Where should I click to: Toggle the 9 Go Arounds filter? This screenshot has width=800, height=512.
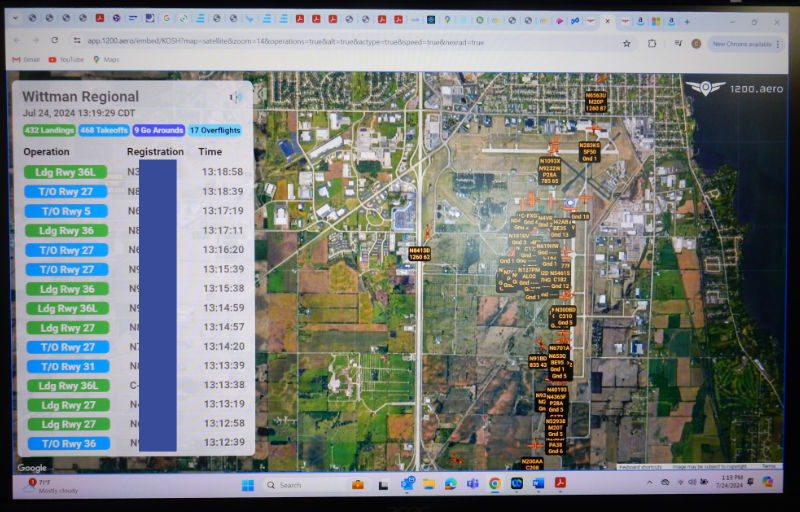tap(158, 130)
